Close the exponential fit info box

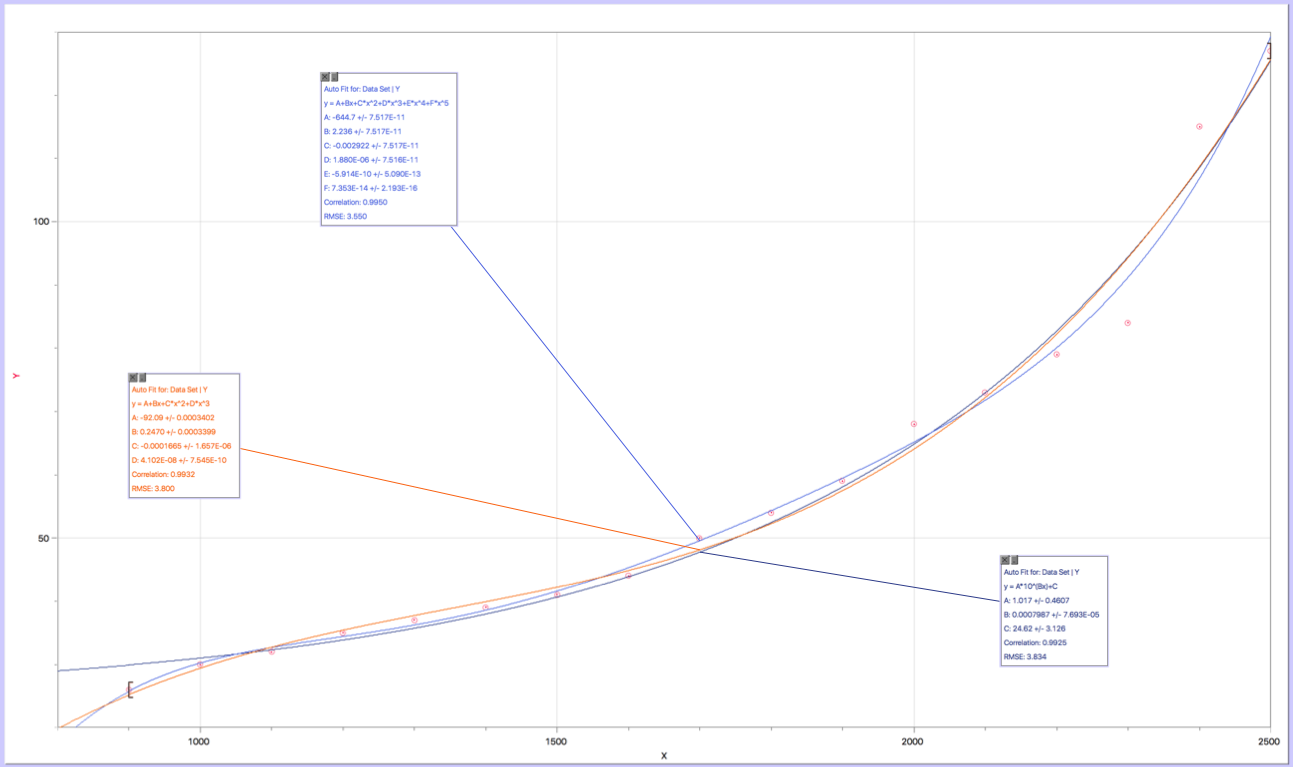[1005, 560]
